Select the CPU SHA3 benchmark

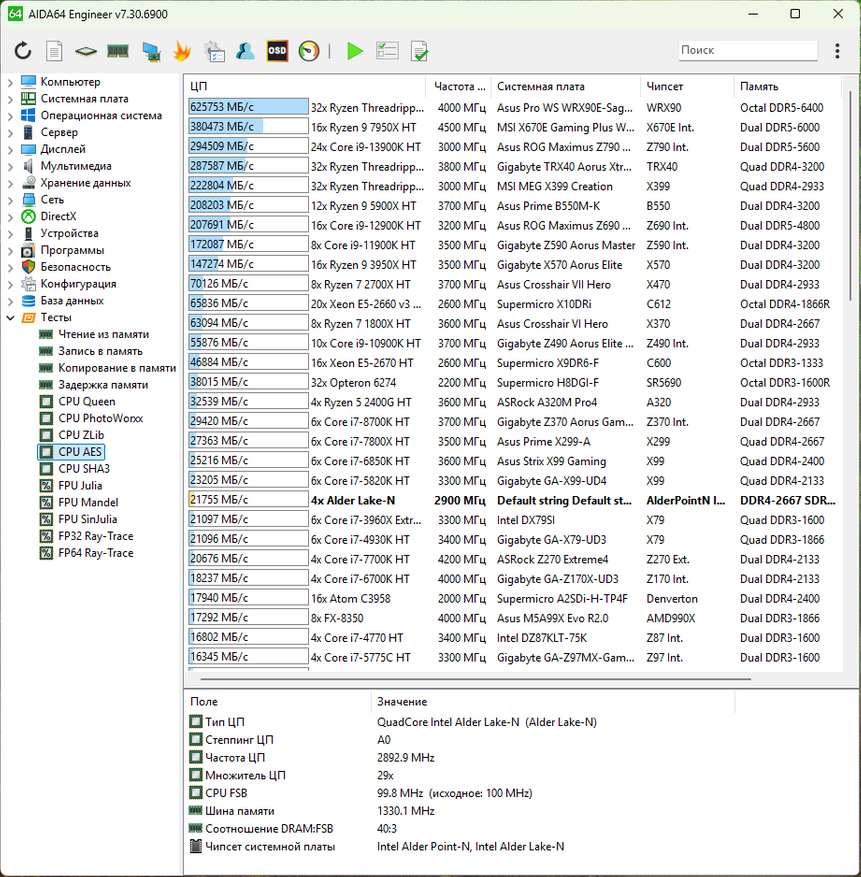coord(84,468)
